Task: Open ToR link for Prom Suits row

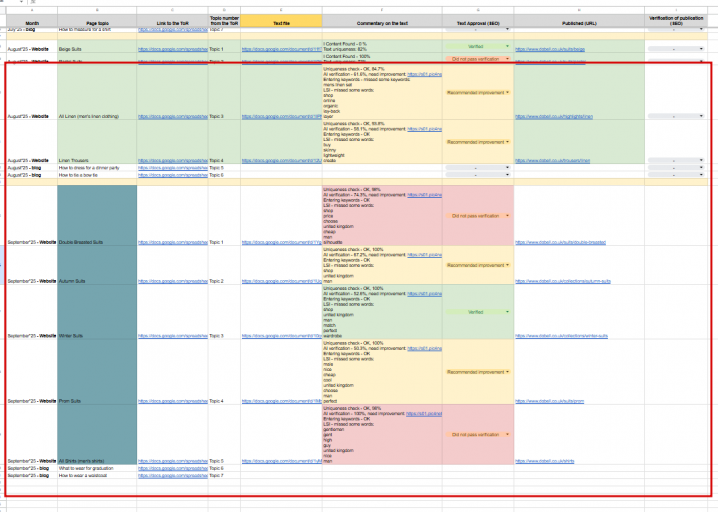Action: pyautogui.click(x=173, y=401)
